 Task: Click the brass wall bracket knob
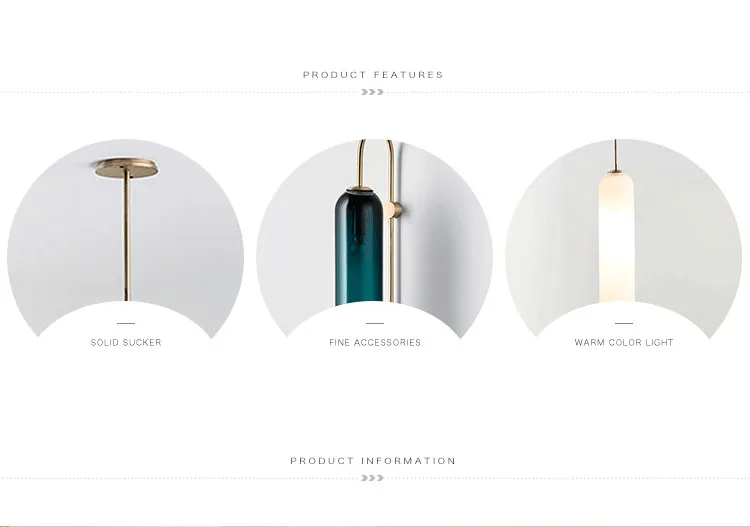[x=398, y=210]
